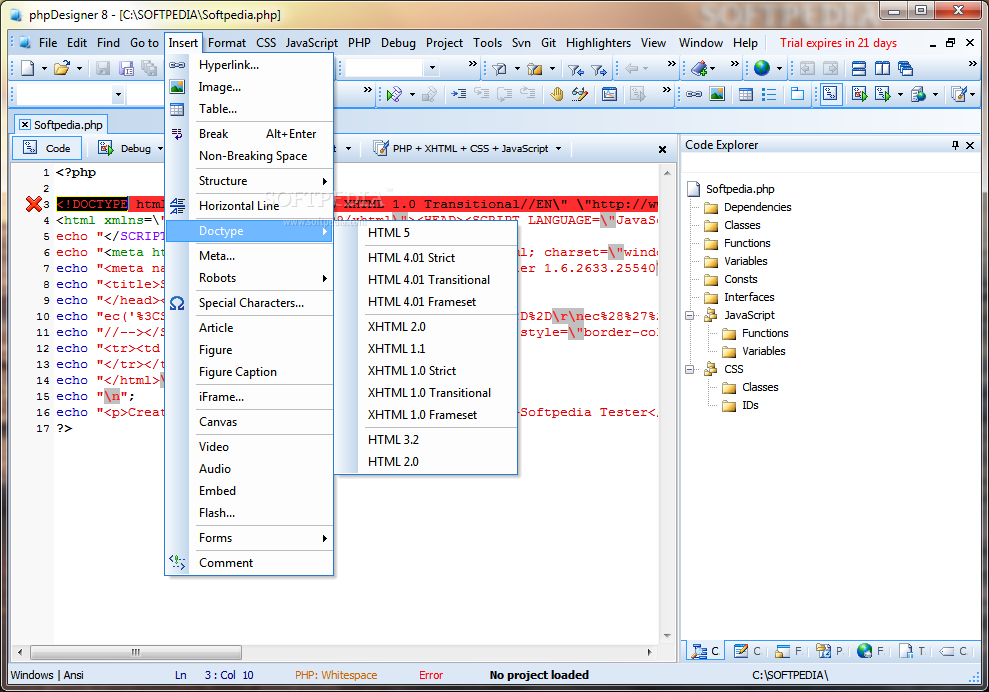Toggle the code view icon in right toolbar
This screenshot has width=989, height=692.
[x=831, y=95]
